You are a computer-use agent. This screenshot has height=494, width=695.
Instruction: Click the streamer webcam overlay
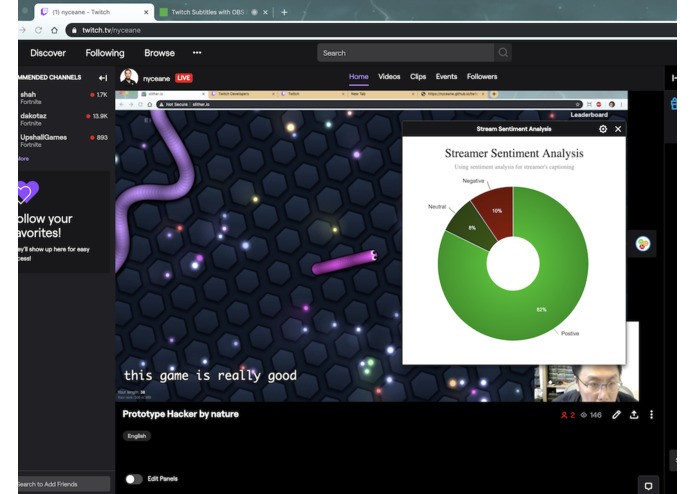tap(586, 383)
